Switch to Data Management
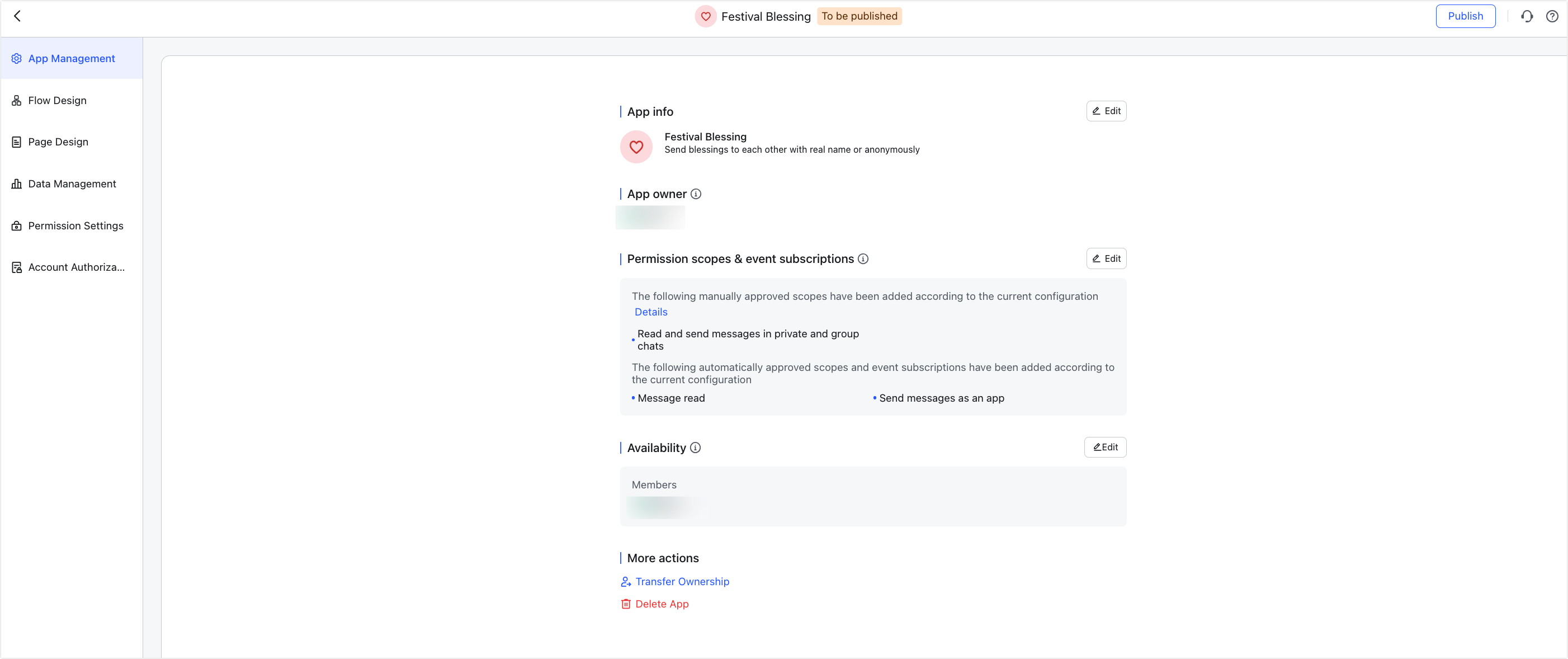Image resolution: width=1568 pixels, height=659 pixels. click(72, 184)
